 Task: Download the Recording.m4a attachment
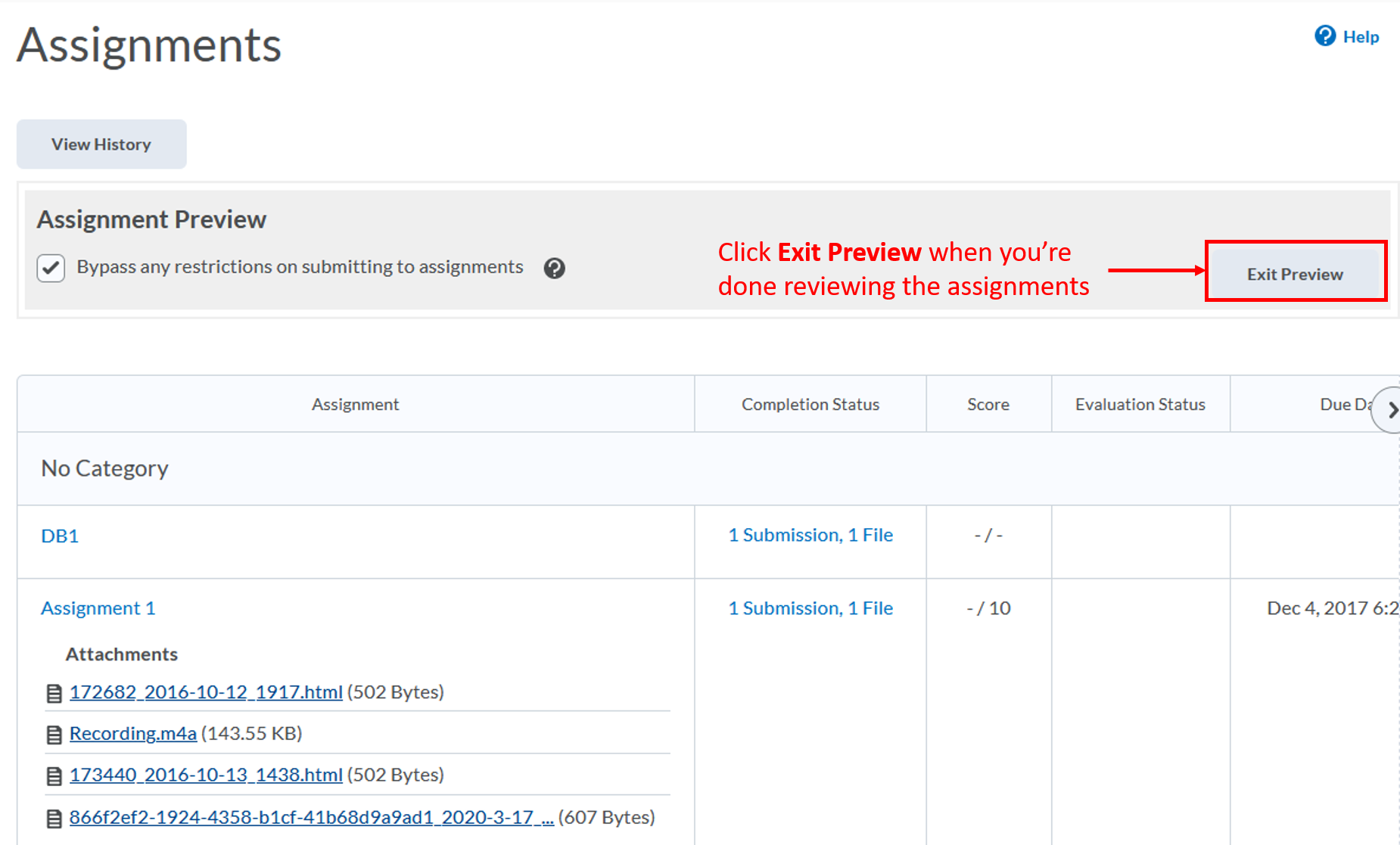132,733
